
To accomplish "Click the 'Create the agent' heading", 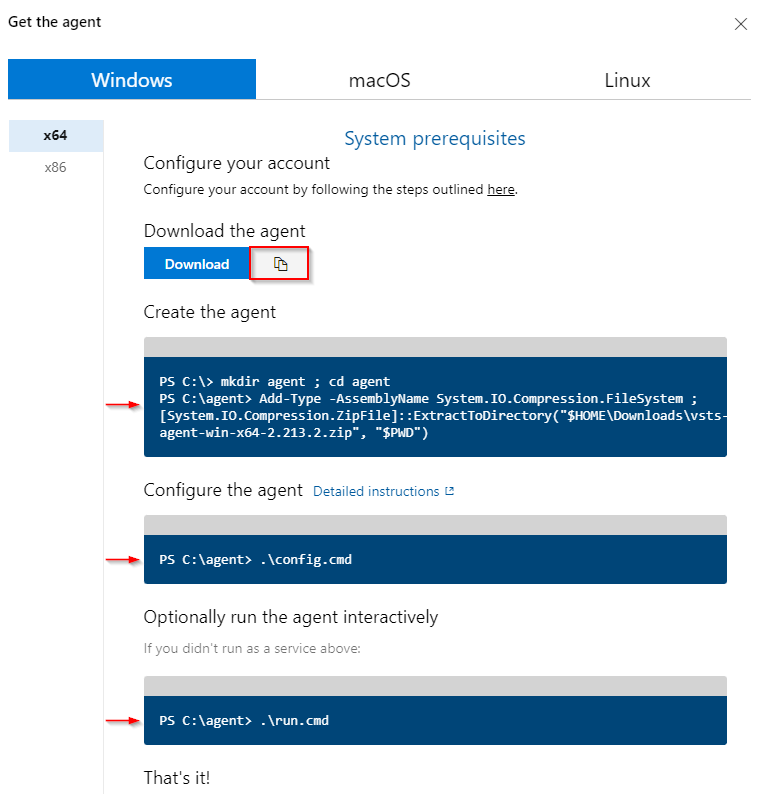I will click(210, 312).
